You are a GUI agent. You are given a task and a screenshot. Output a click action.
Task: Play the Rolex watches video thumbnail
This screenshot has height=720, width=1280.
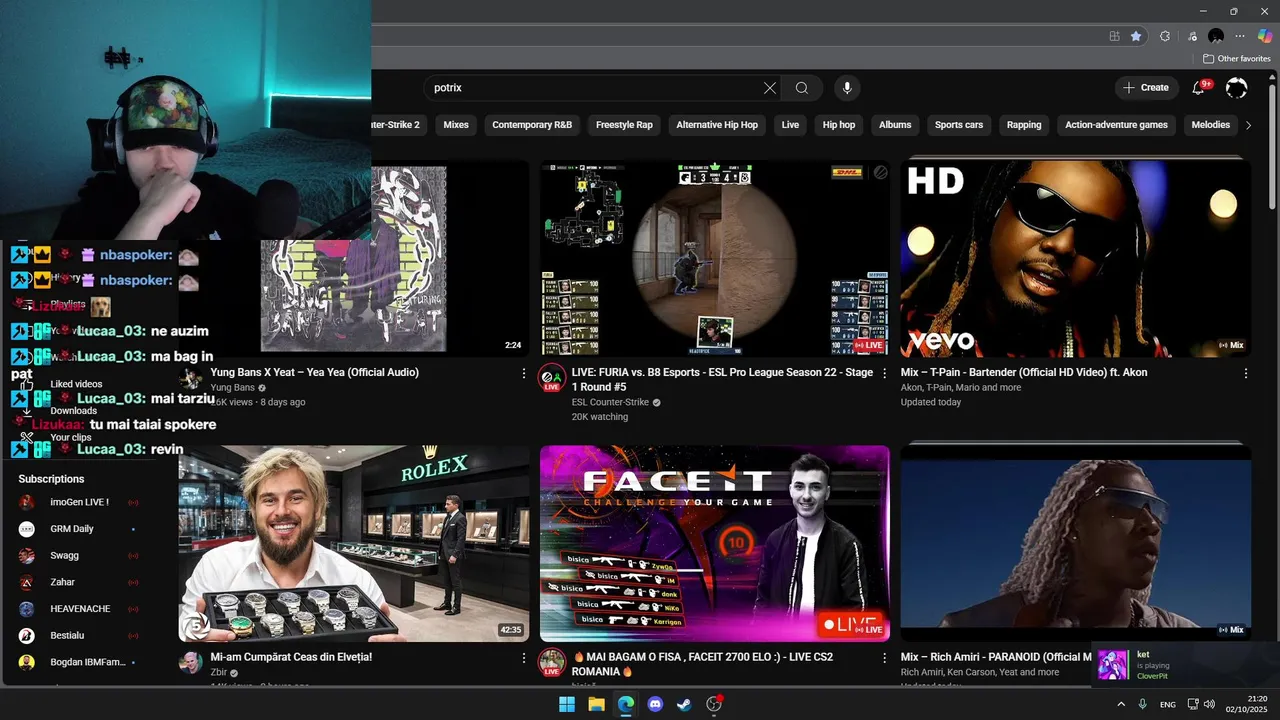point(354,543)
